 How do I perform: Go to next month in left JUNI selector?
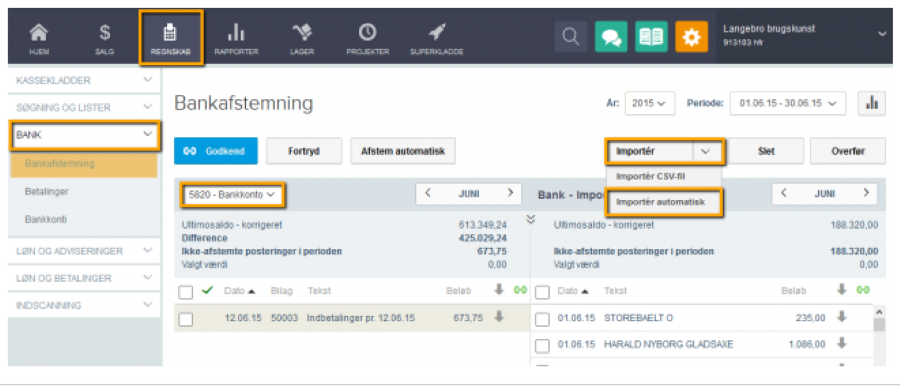pos(510,194)
